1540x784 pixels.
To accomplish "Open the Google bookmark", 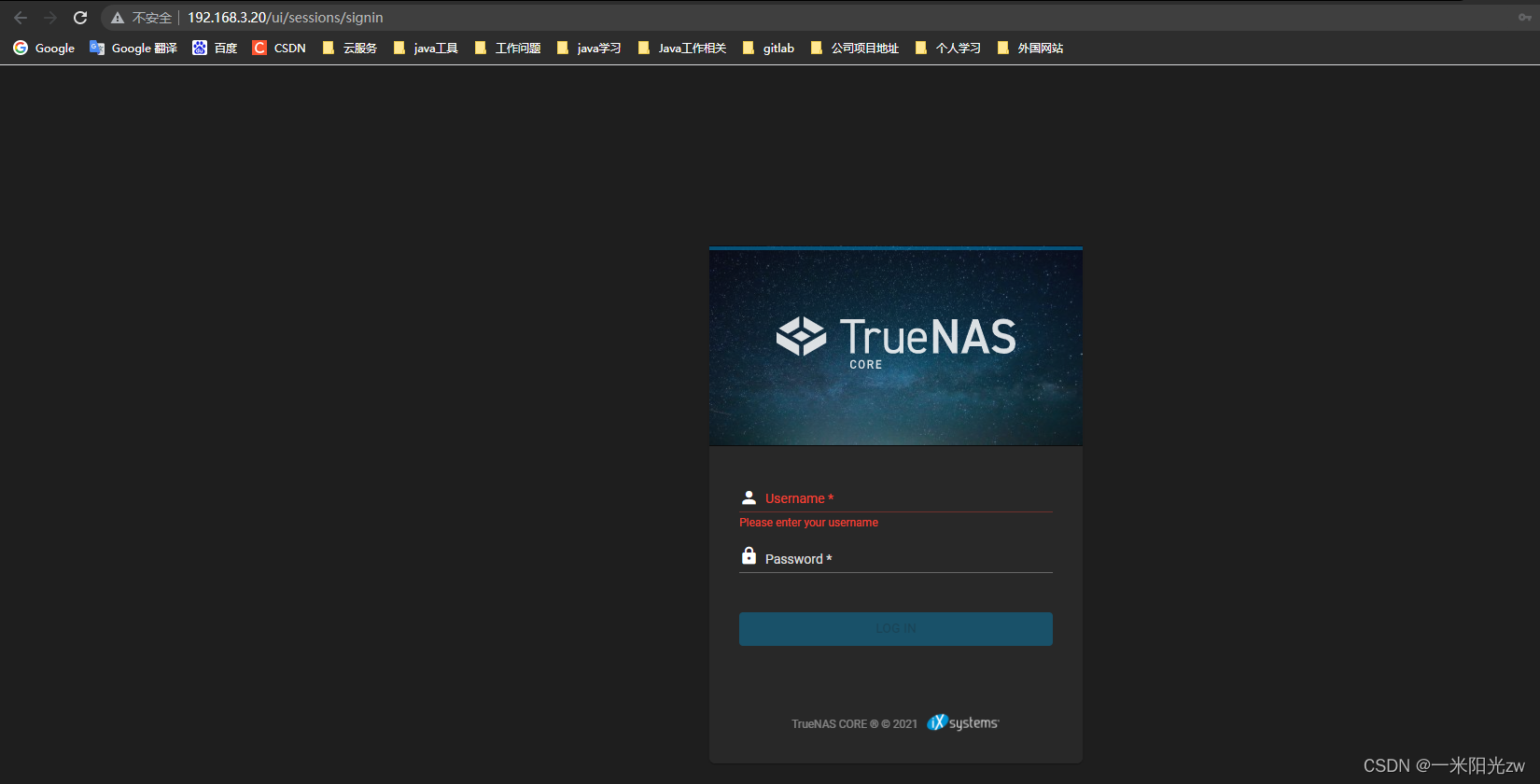I will [x=44, y=48].
